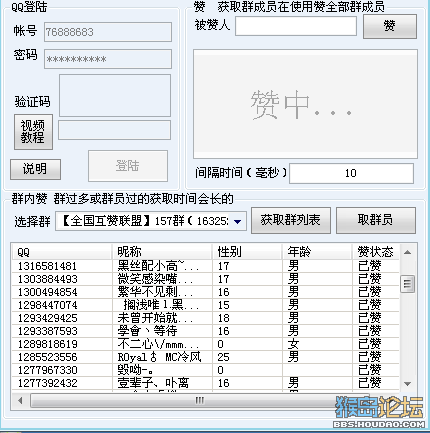This screenshot has height=433, width=430.
Task: Click the 年龄 column header
Action: (x=317, y=252)
